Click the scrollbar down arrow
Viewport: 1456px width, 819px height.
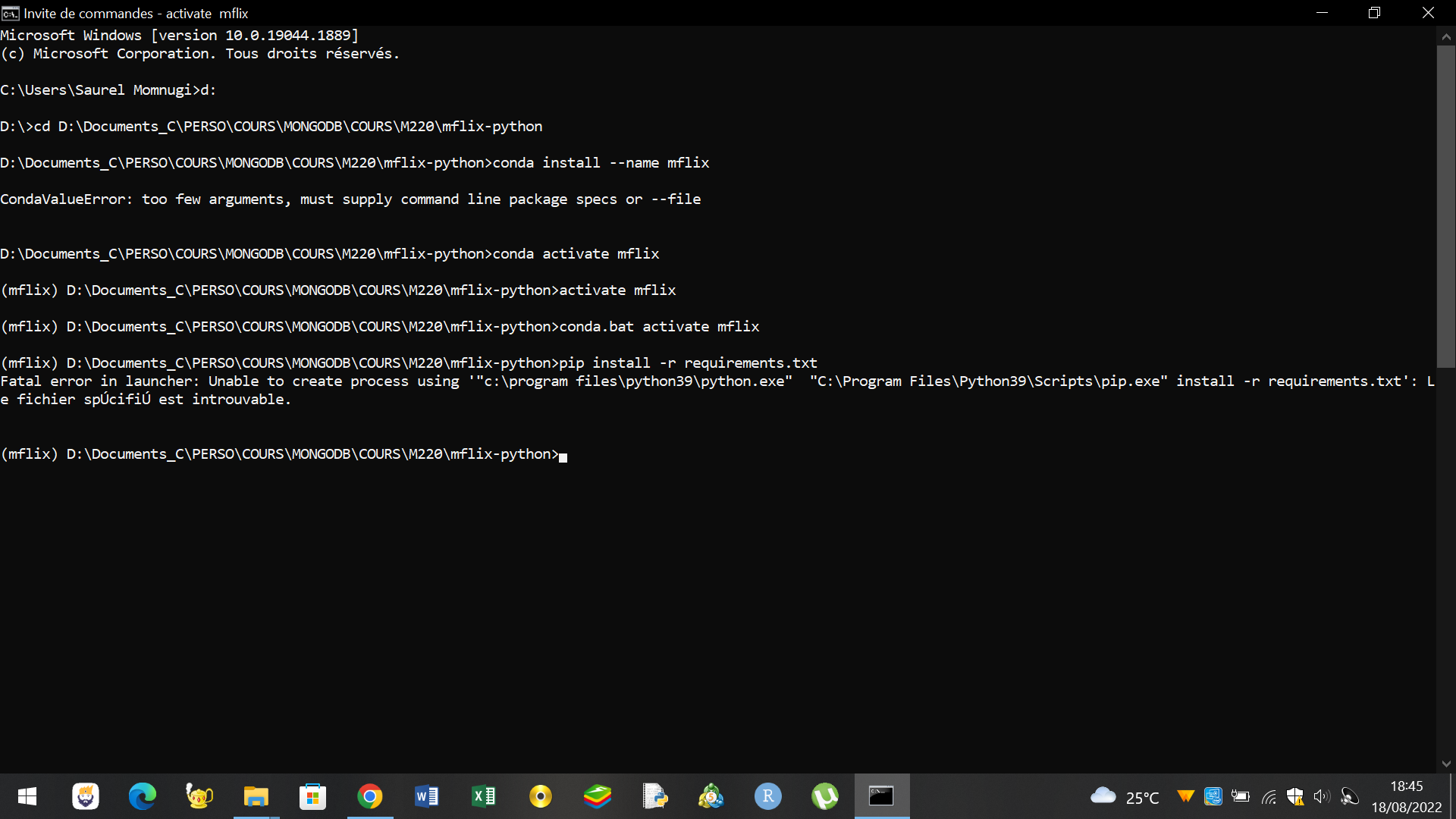tap(1446, 764)
